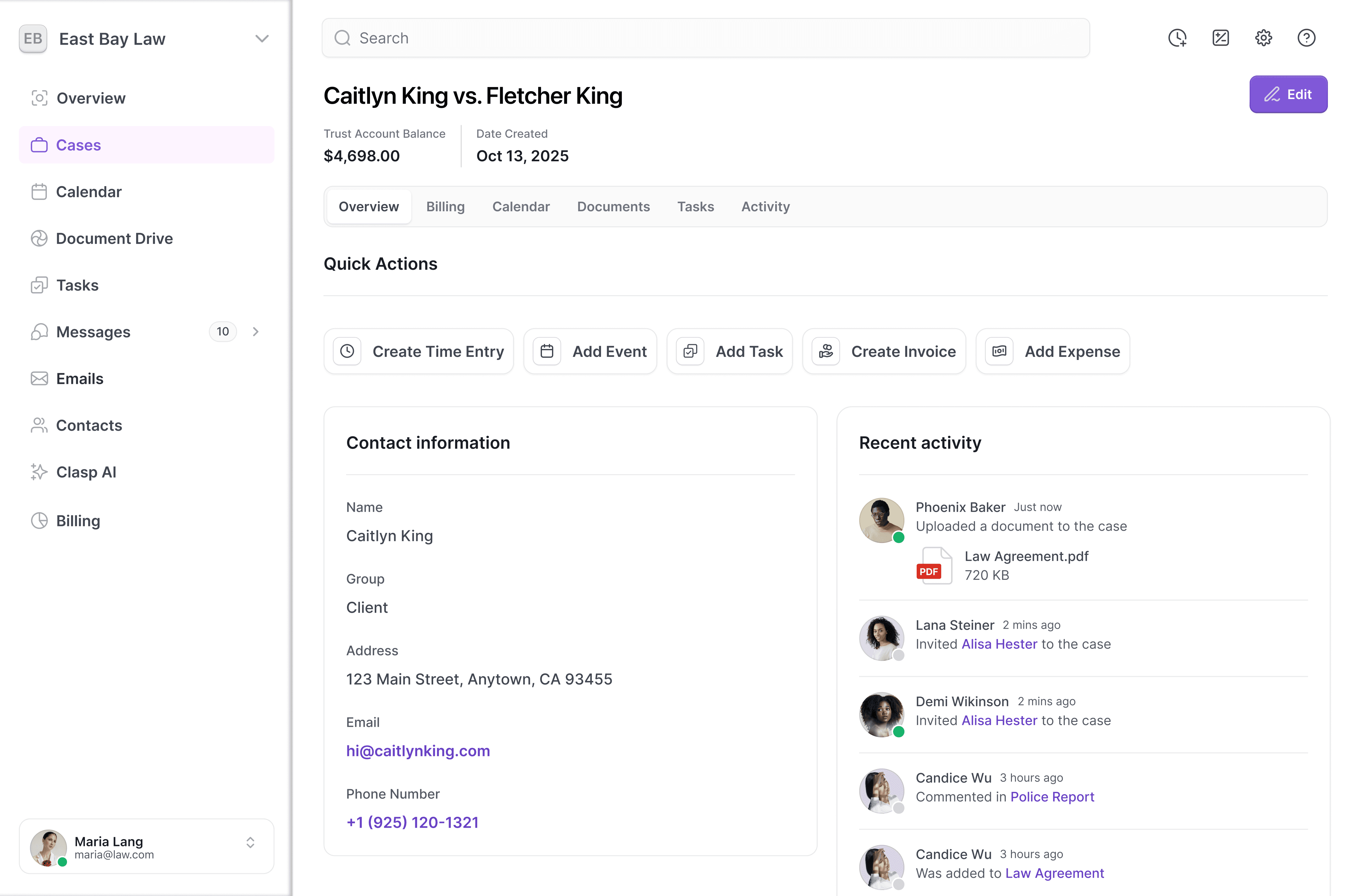1358x896 pixels.
Task: Click Add Event quick action
Action: [x=590, y=351]
